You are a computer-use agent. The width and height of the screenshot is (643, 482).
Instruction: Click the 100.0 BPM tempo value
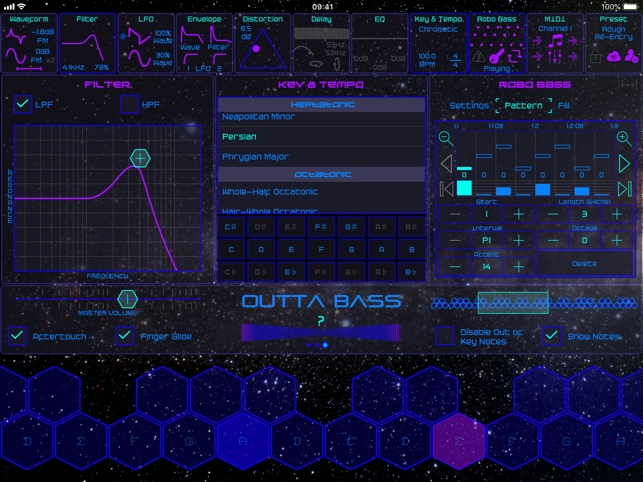click(427, 60)
